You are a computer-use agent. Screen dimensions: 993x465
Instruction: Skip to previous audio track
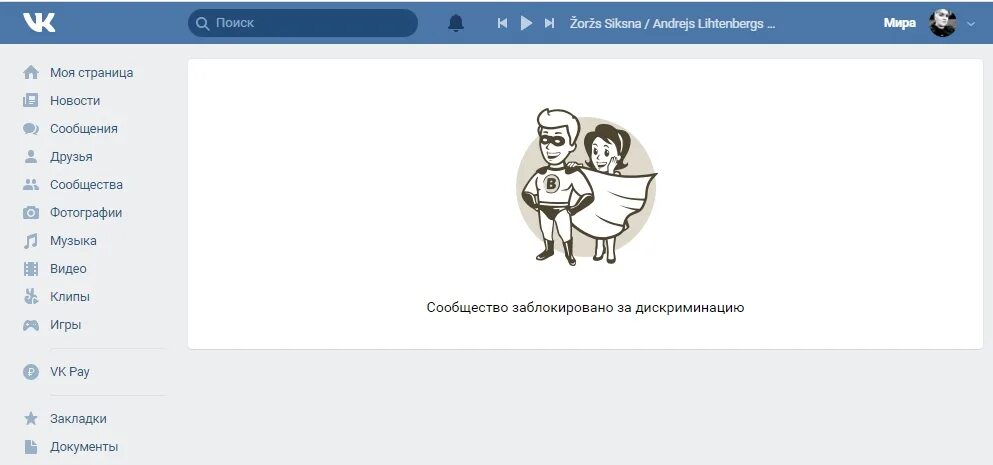[x=502, y=23]
